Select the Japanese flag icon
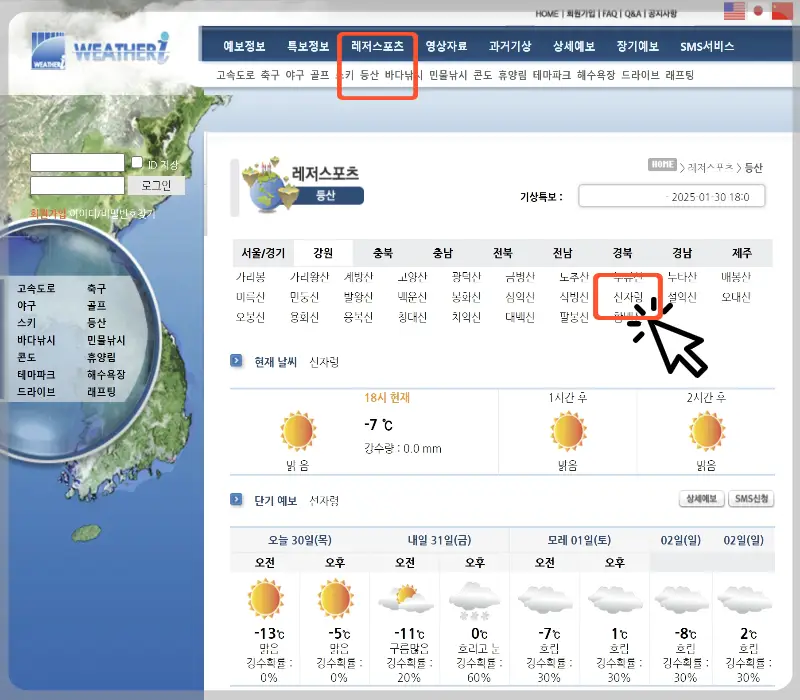The width and height of the screenshot is (800, 700). [757, 11]
